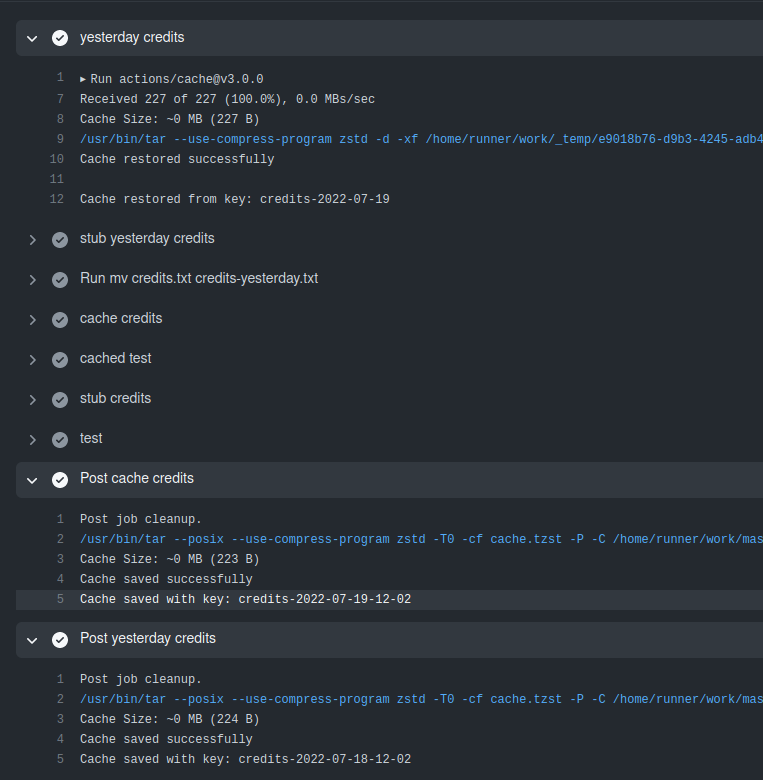Collapse the yesterday credits step
This screenshot has height=780, width=763.
[x=32, y=38]
